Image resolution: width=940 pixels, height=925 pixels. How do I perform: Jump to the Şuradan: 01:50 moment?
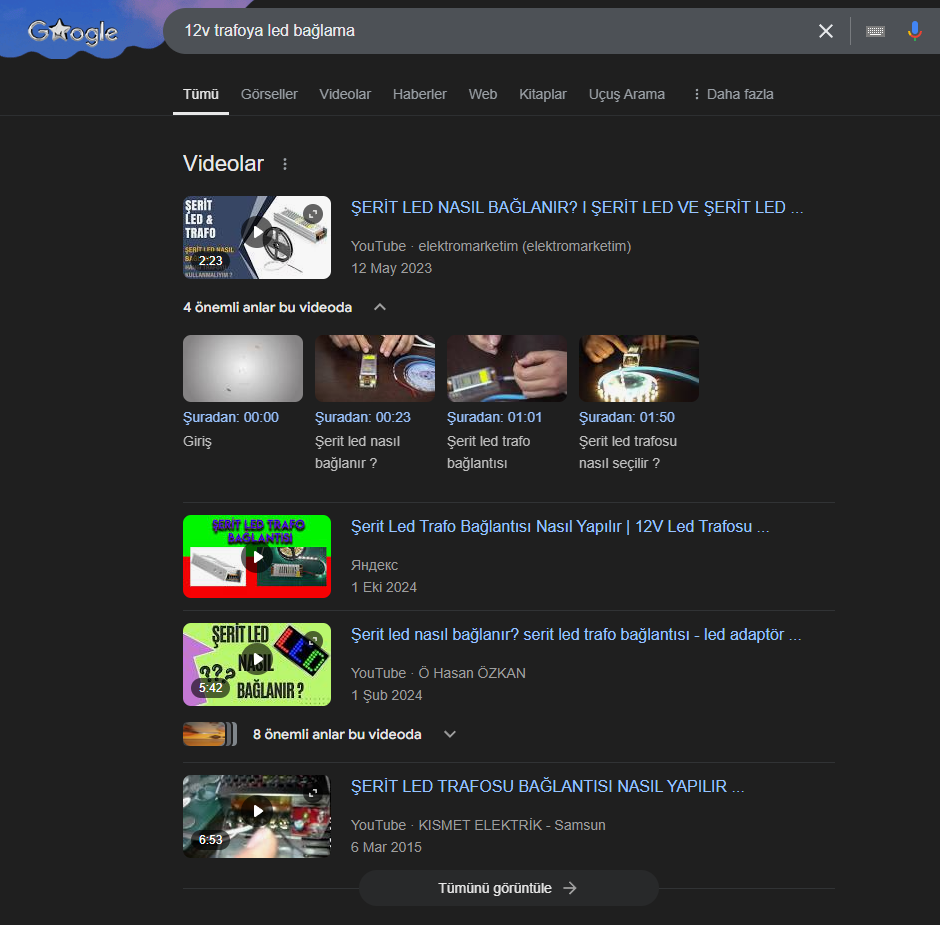626,417
